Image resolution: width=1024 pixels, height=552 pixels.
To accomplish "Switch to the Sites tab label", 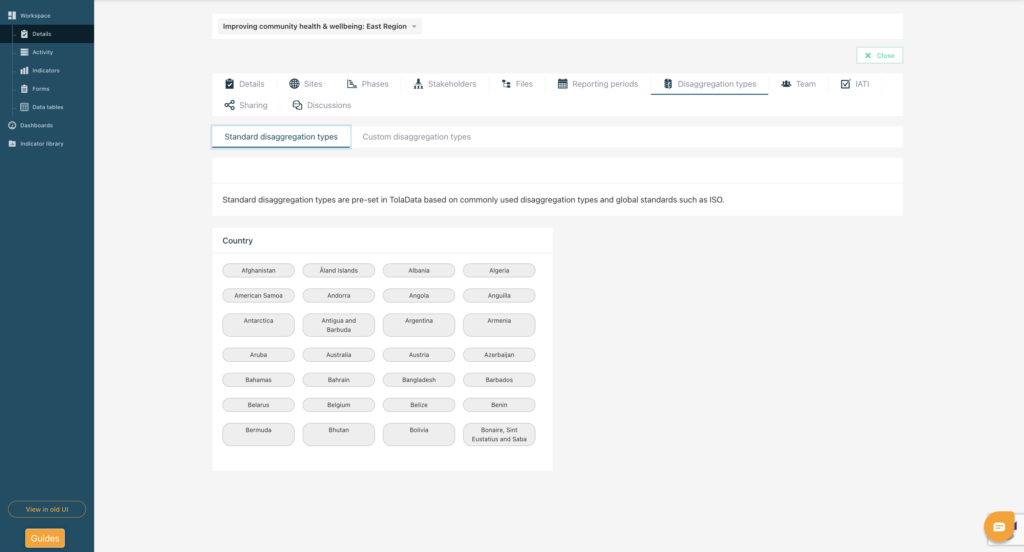I will [313, 84].
